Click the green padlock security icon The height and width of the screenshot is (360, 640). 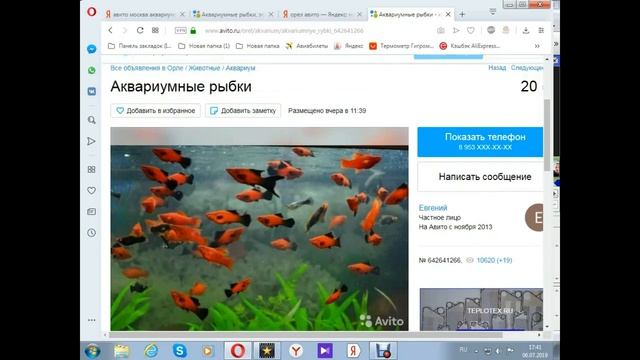193,31
